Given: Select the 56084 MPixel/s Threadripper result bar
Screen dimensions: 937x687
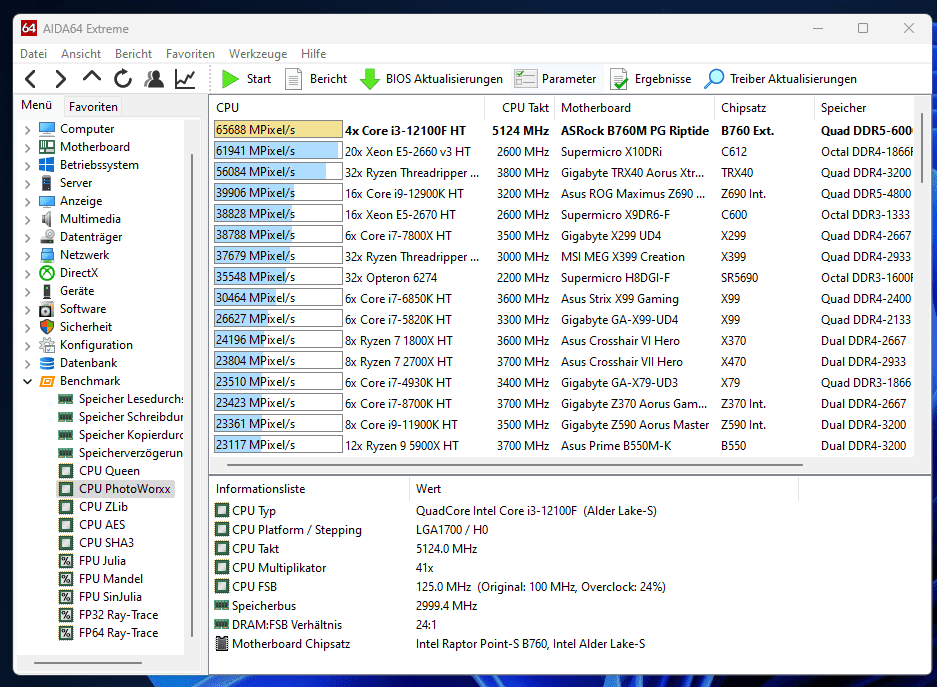Looking at the screenshot, I should tap(278, 171).
